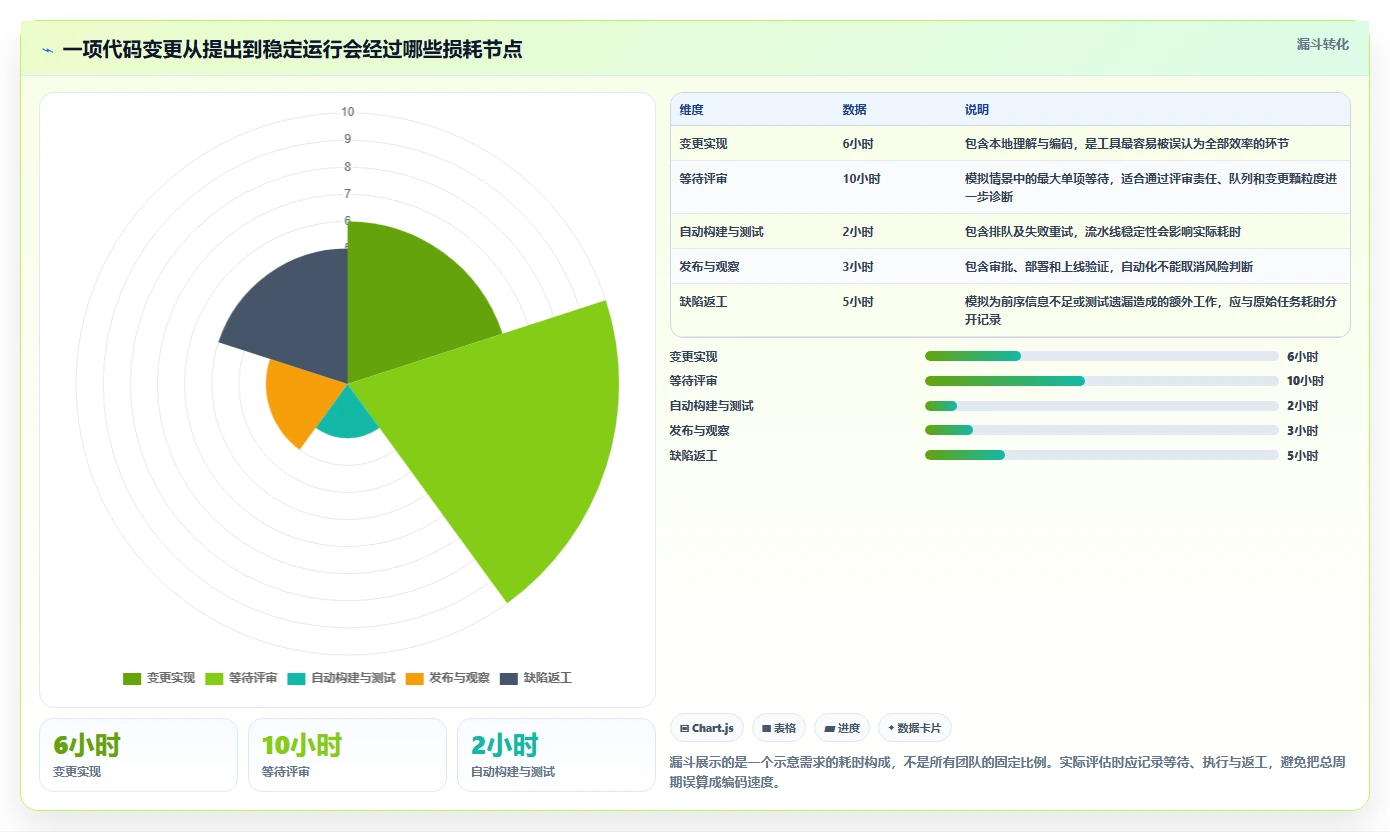Click the 6小时 value in the table
Image resolution: width=1390 pixels, height=832 pixels.
[857, 144]
